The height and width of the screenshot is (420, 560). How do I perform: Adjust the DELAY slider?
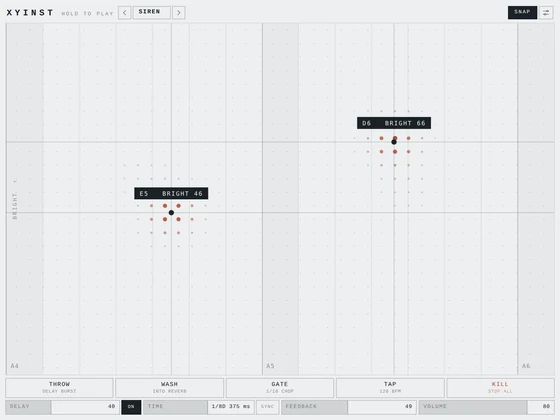point(62,407)
